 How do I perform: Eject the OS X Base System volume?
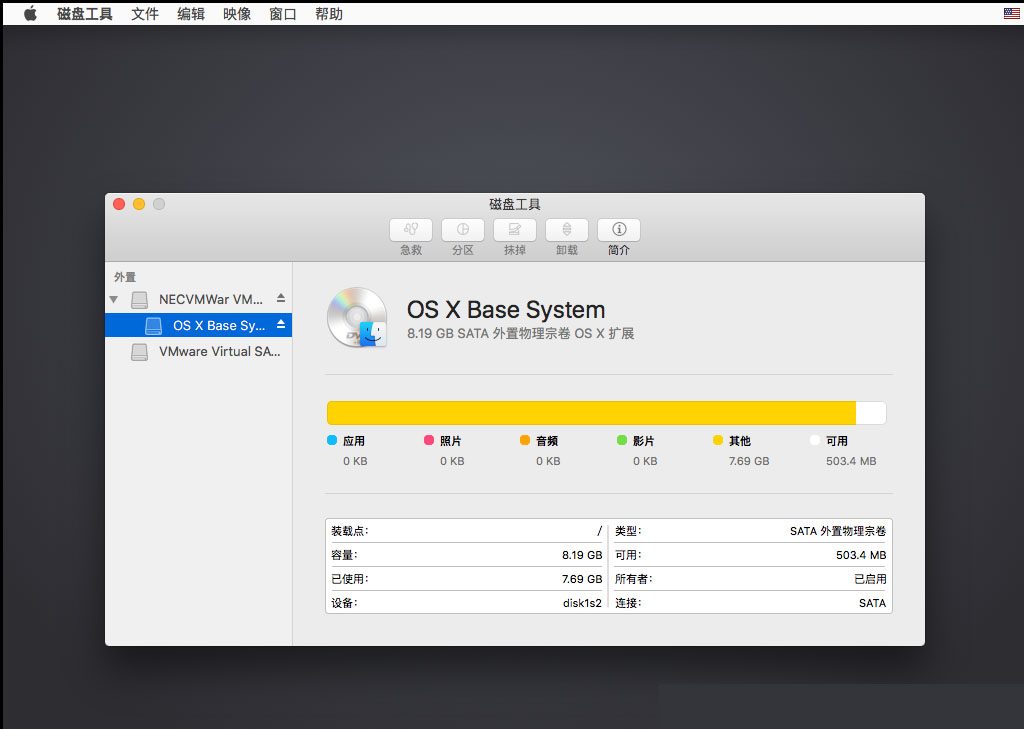coord(281,325)
